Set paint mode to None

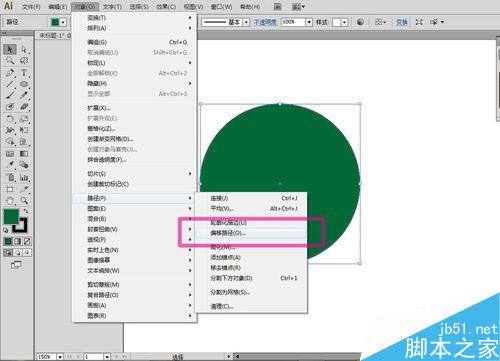(27, 241)
